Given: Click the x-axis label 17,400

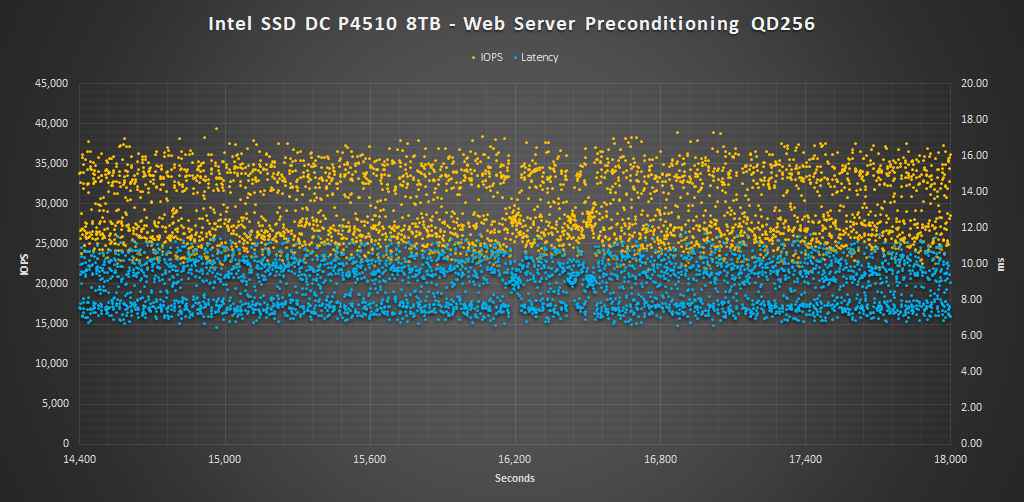Looking at the screenshot, I should (805, 458).
